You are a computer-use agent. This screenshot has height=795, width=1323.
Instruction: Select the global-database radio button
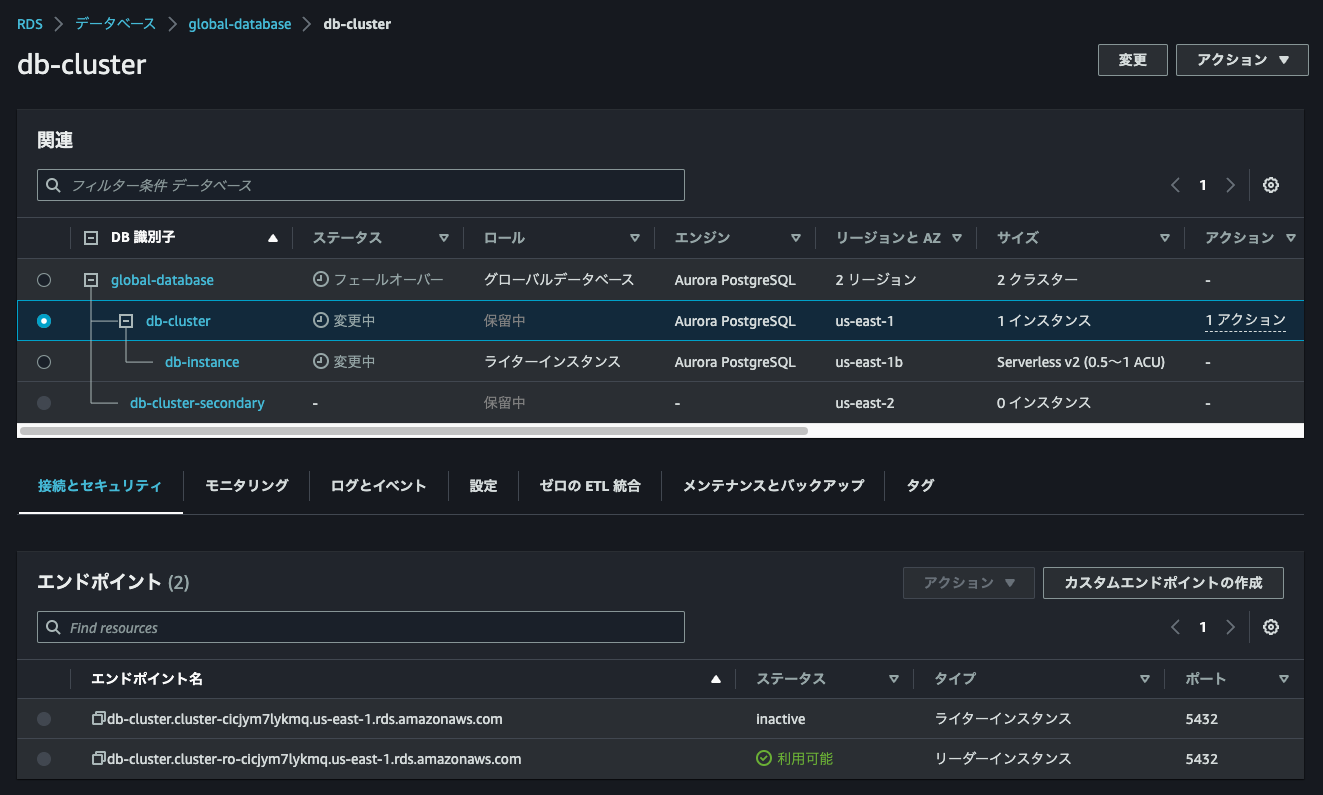coord(43,280)
